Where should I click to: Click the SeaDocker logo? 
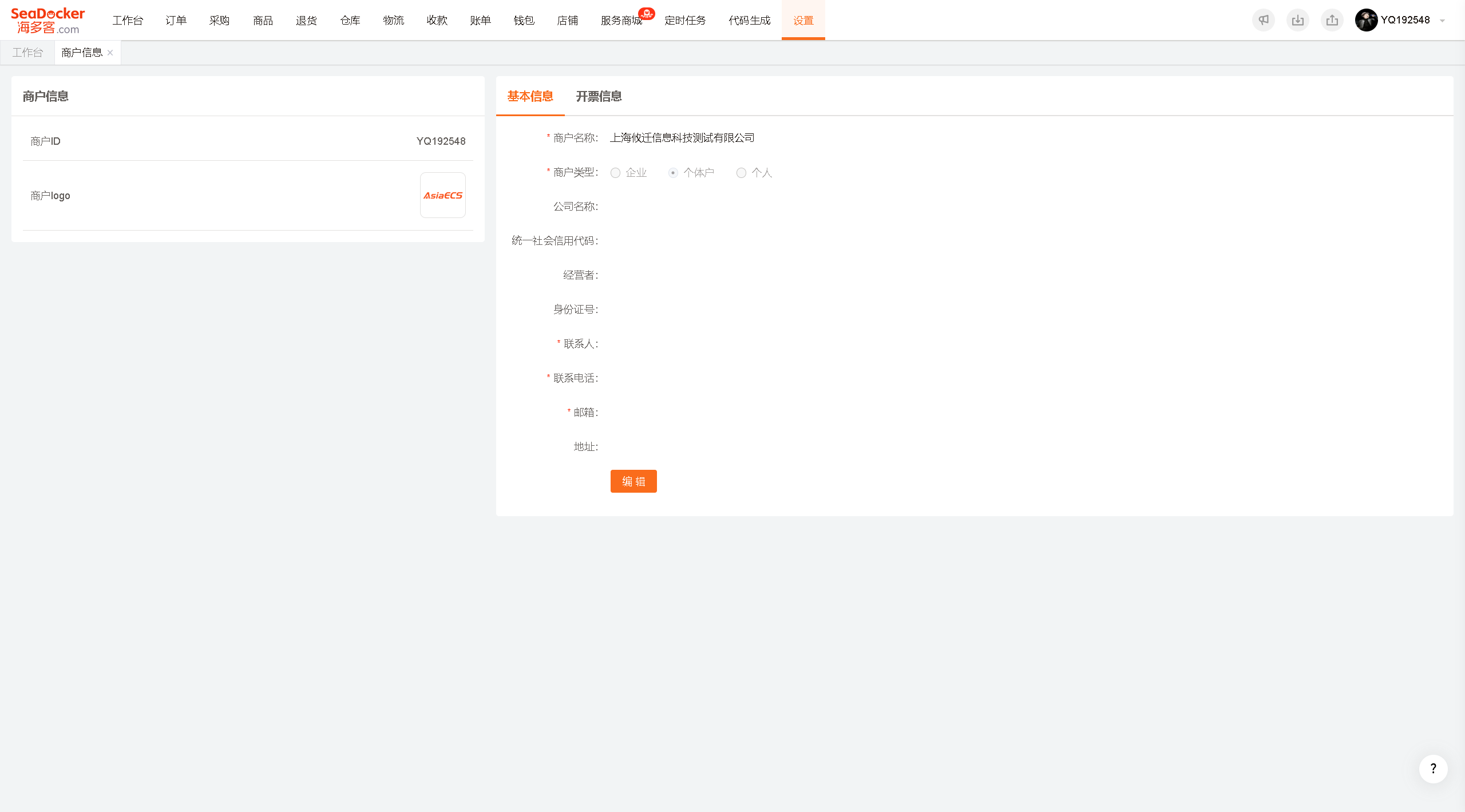(x=48, y=21)
